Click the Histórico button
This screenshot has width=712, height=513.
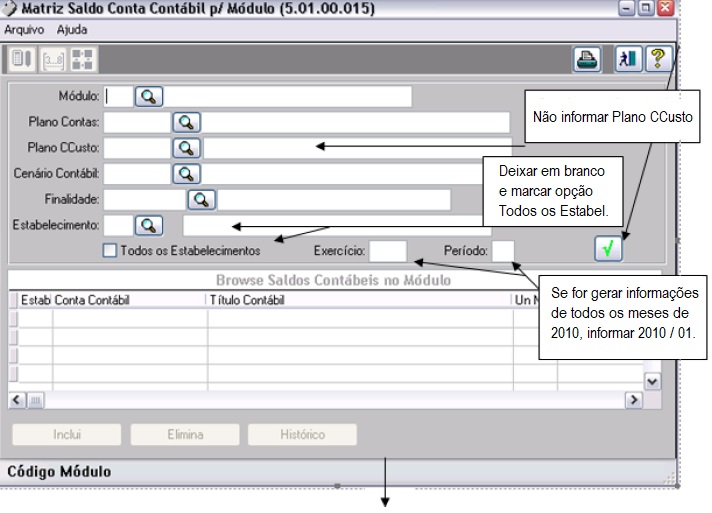pyautogui.click(x=302, y=434)
